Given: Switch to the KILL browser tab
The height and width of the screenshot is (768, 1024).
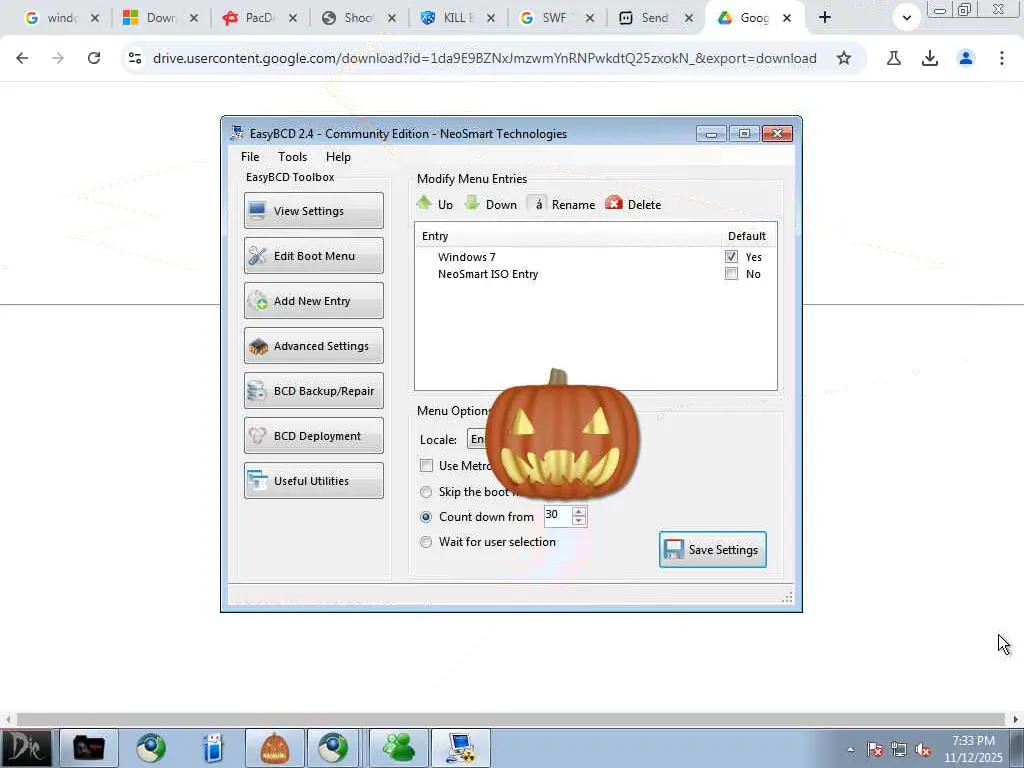Looking at the screenshot, I should click(x=458, y=18).
